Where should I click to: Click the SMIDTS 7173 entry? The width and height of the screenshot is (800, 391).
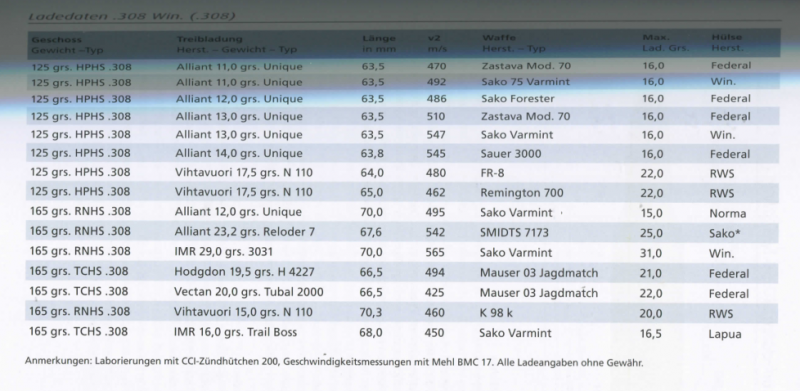point(514,233)
